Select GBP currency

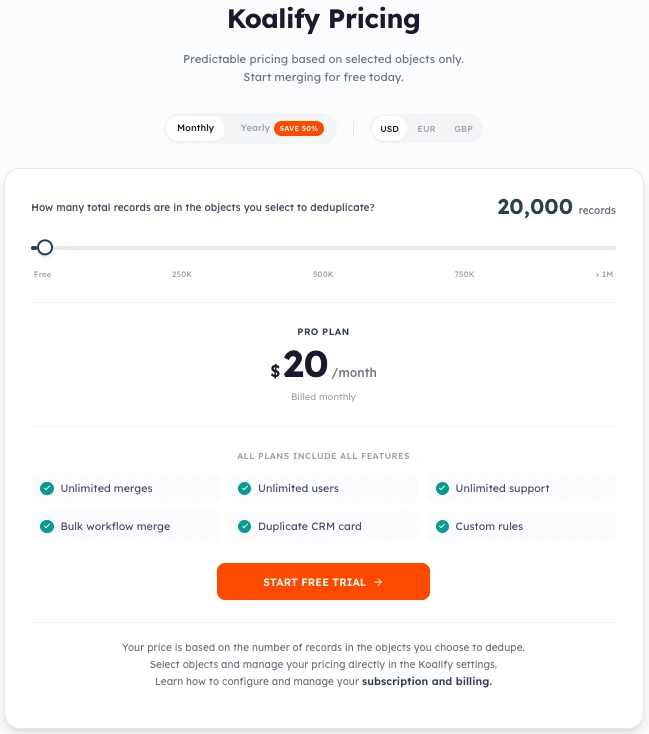pos(463,129)
